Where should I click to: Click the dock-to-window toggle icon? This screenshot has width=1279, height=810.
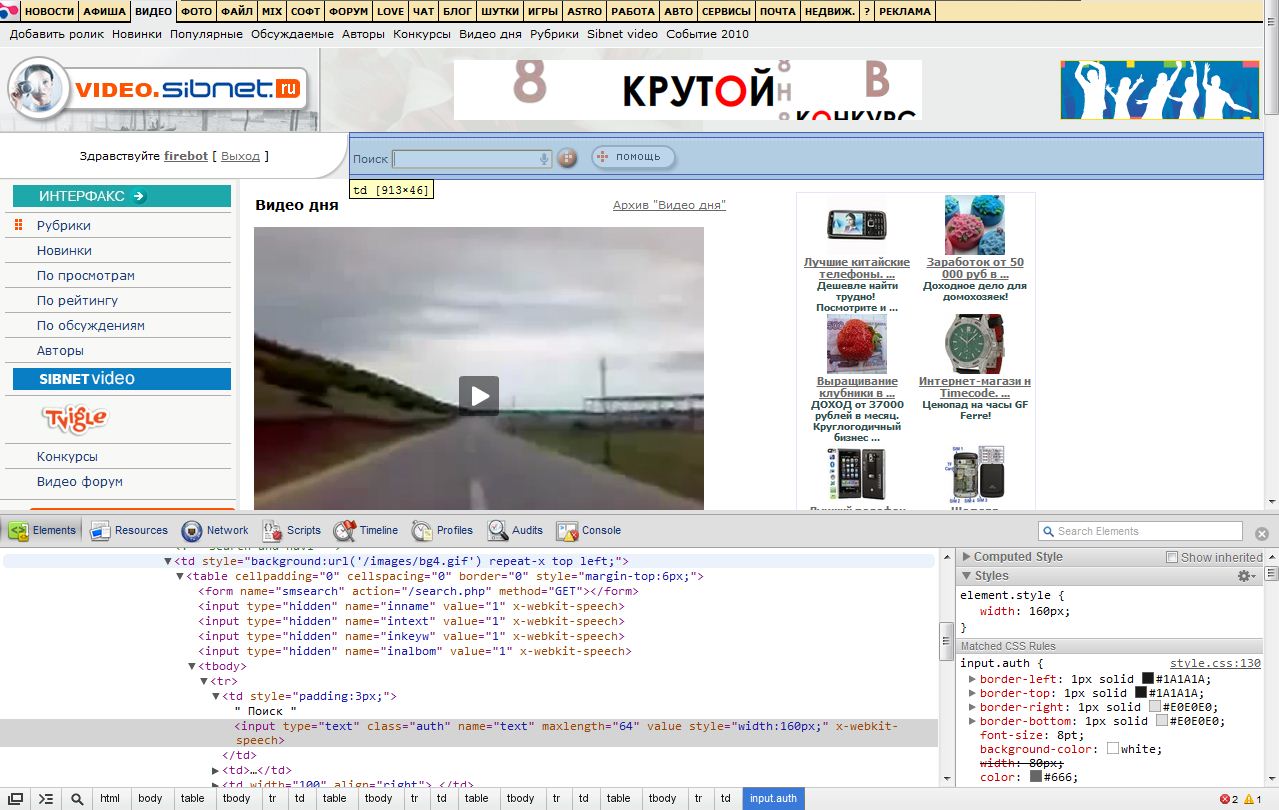click(x=16, y=799)
